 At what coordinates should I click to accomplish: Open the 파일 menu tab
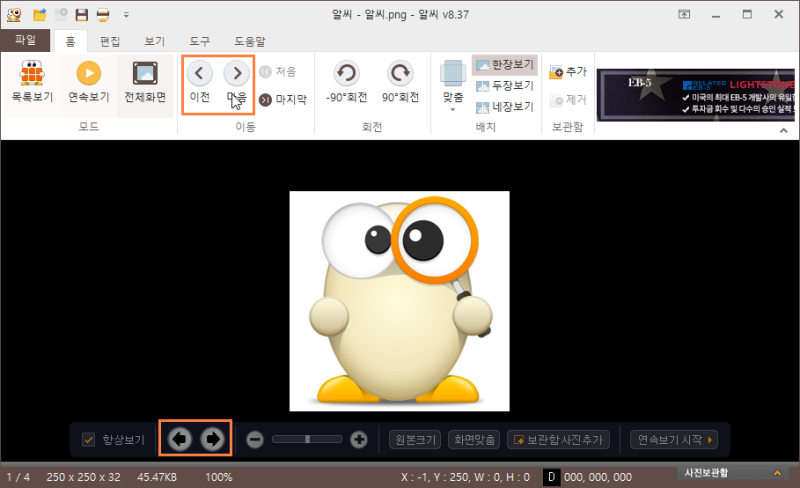coord(25,40)
